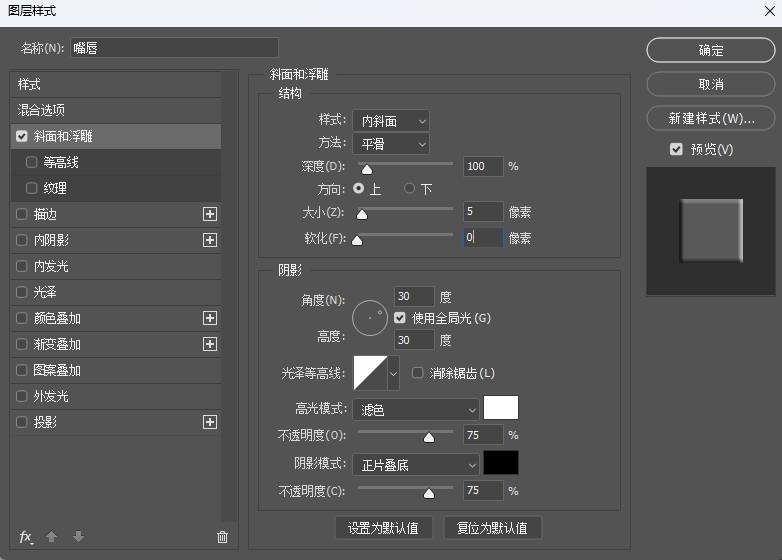
Task: Enable the 颜色叠加 checkbox
Action: 21,318
